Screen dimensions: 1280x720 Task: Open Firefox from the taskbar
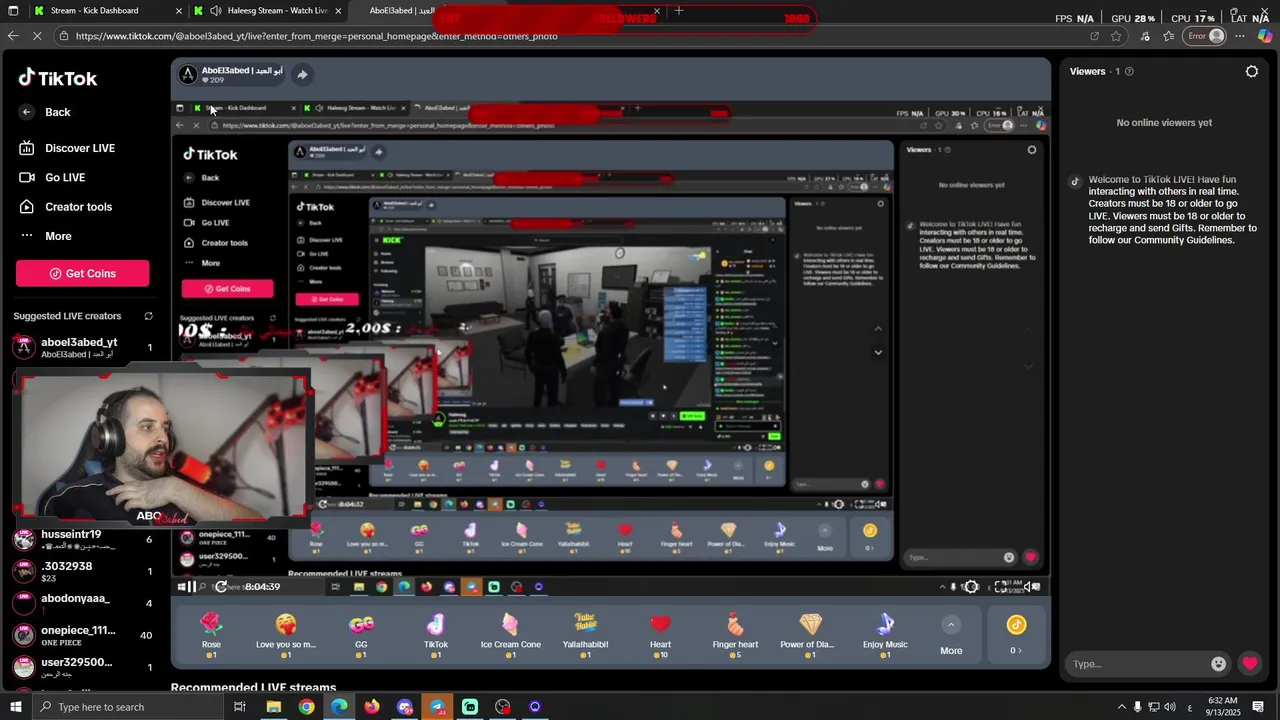[372, 707]
